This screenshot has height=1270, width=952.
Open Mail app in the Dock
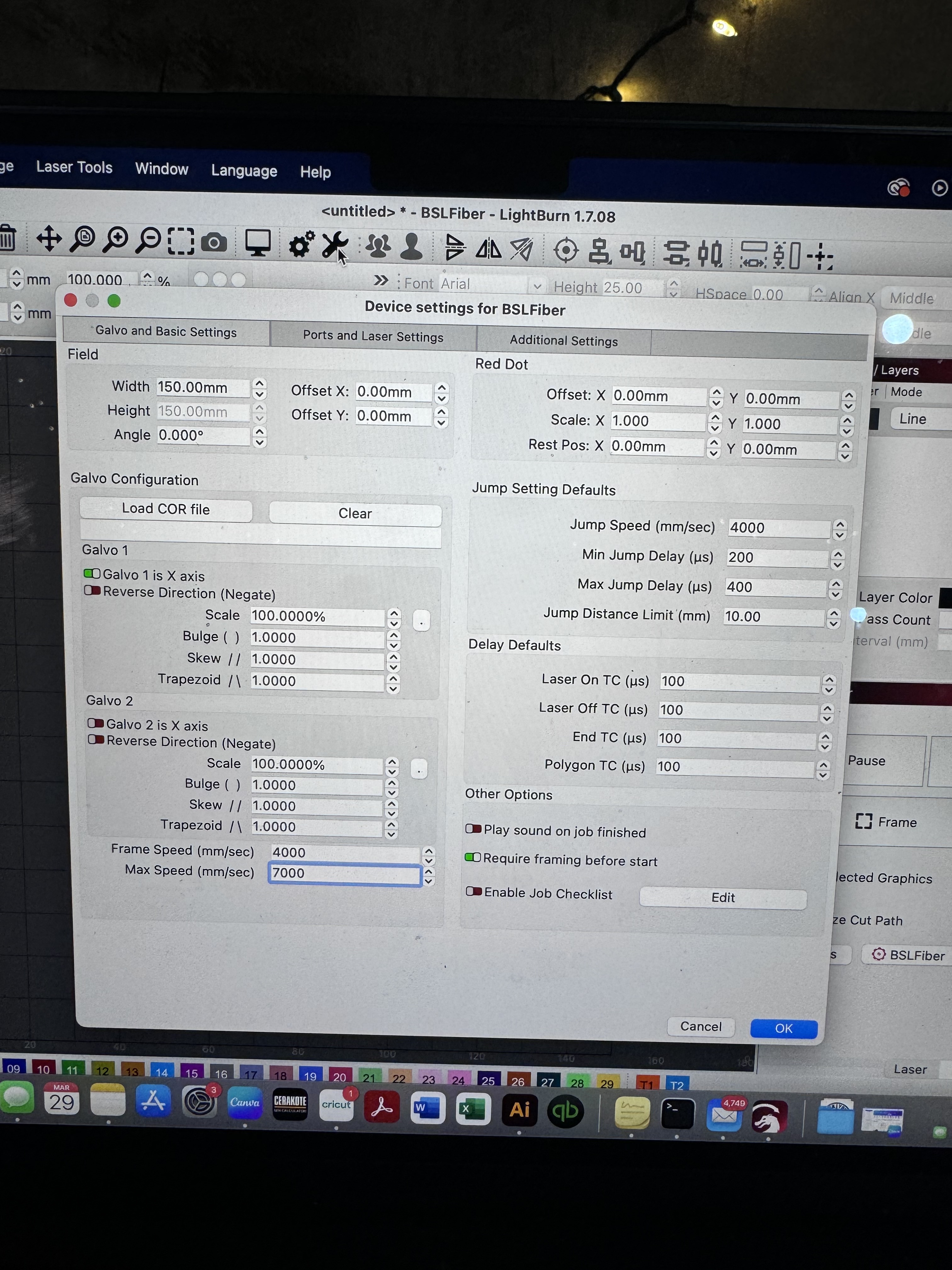pyautogui.click(x=724, y=1115)
